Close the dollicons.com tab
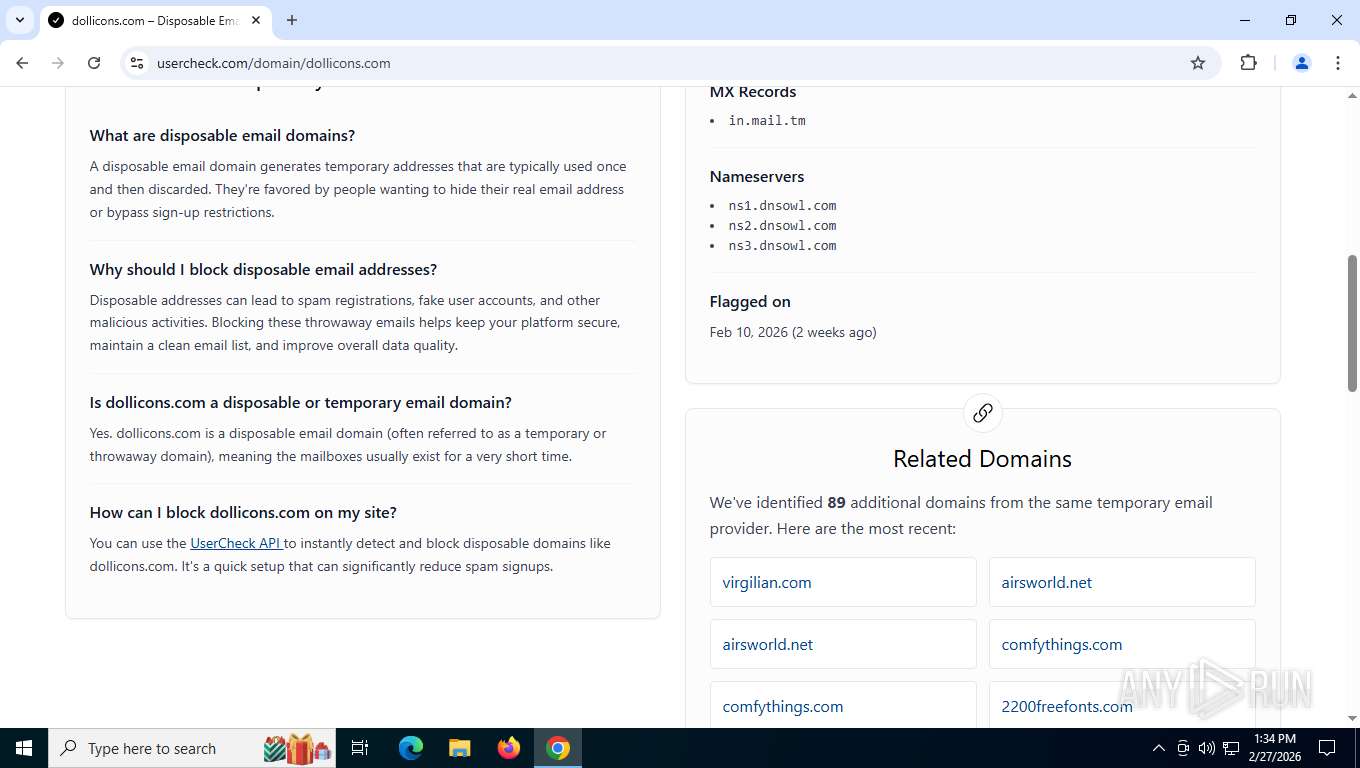This screenshot has height=768, width=1360. coord(256,20)
